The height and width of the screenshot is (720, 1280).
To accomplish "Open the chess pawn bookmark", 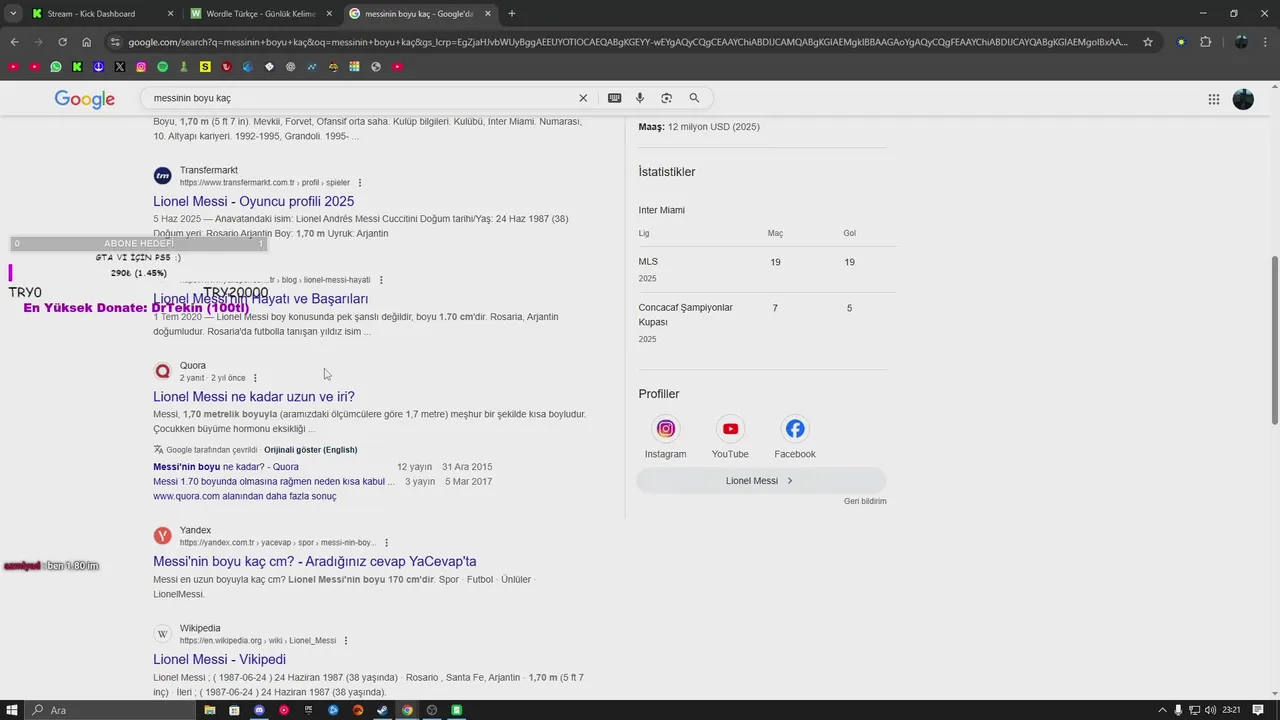I will [184, 67].
